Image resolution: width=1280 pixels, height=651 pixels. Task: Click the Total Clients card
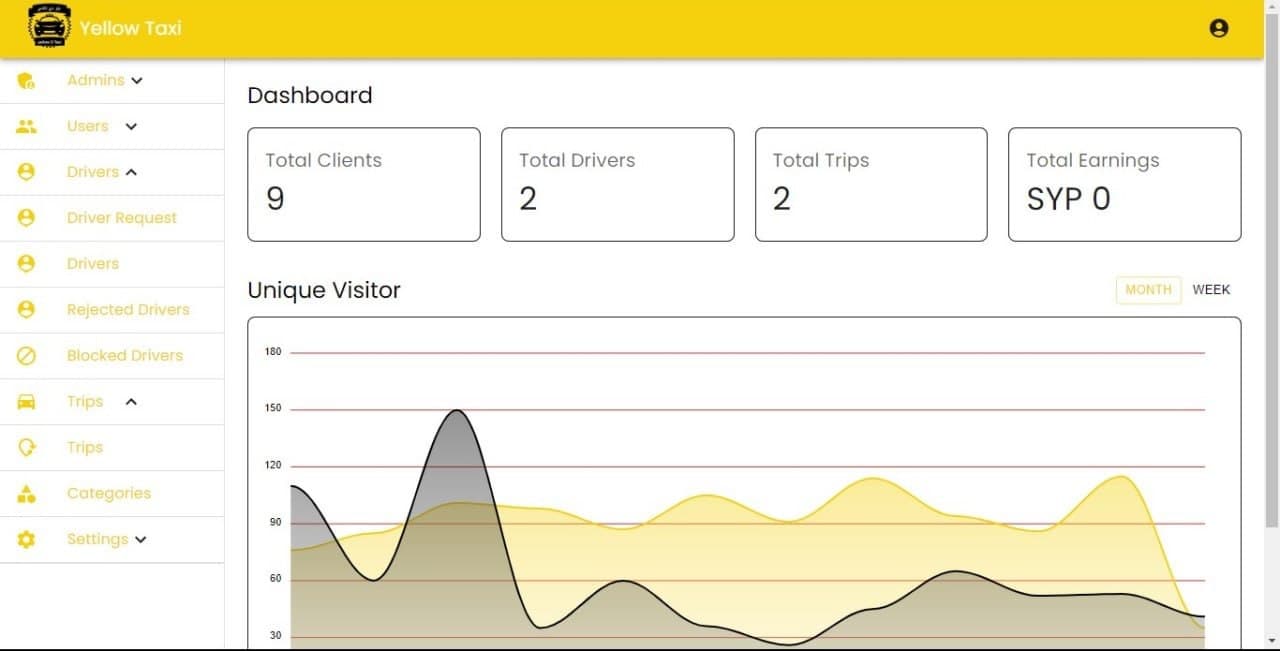tap(364, 184)
